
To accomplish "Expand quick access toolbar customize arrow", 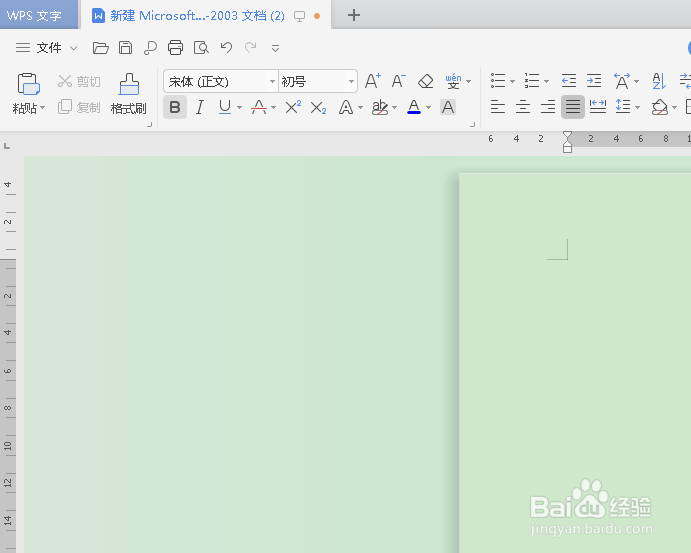I will (275, 48).
